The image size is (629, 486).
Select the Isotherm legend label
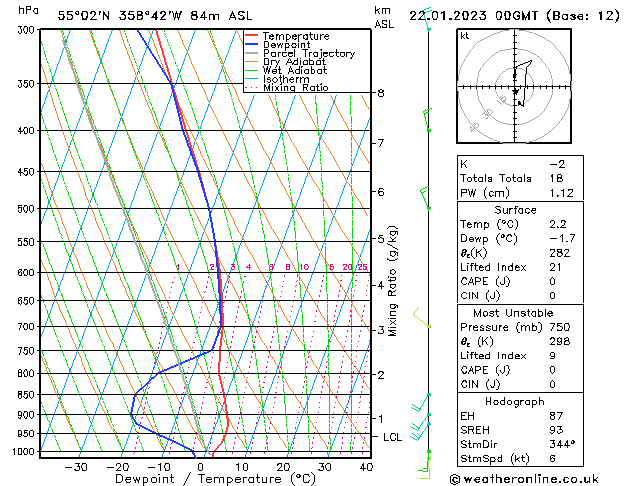pos(286,79)
